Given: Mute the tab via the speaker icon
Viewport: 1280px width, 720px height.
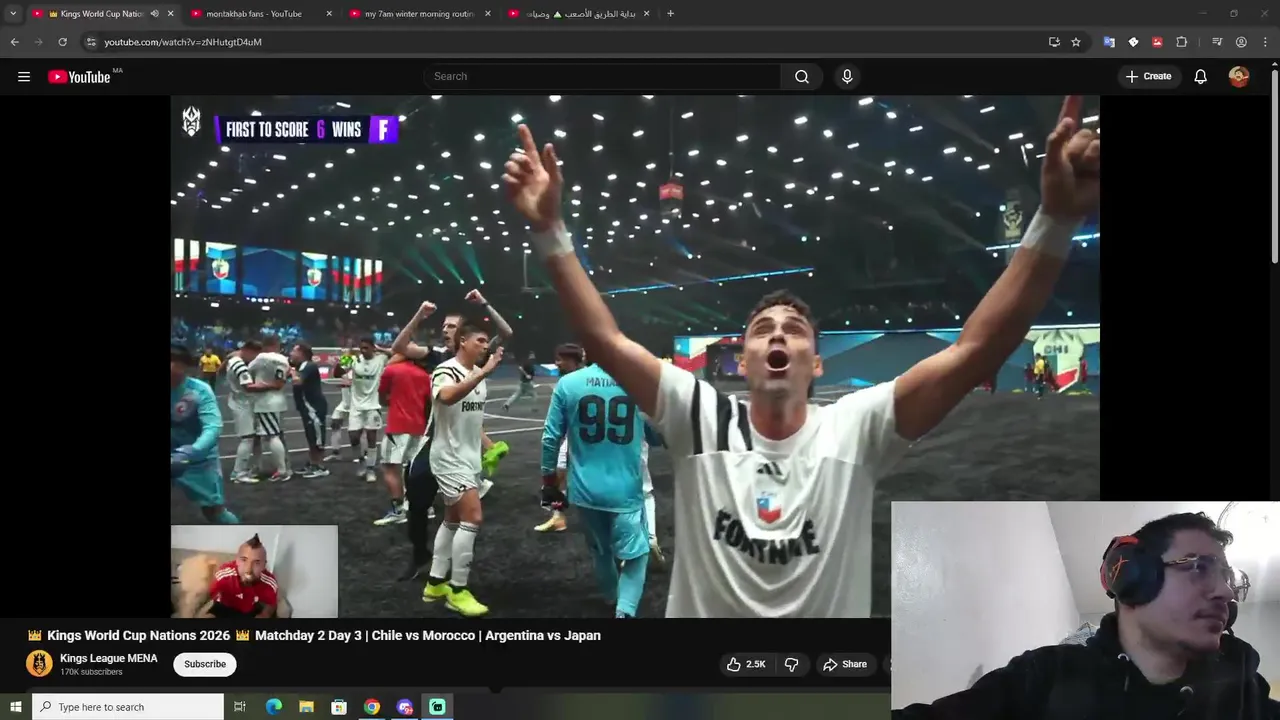Looking at the screenshot, I should click(x=154, y=14).
